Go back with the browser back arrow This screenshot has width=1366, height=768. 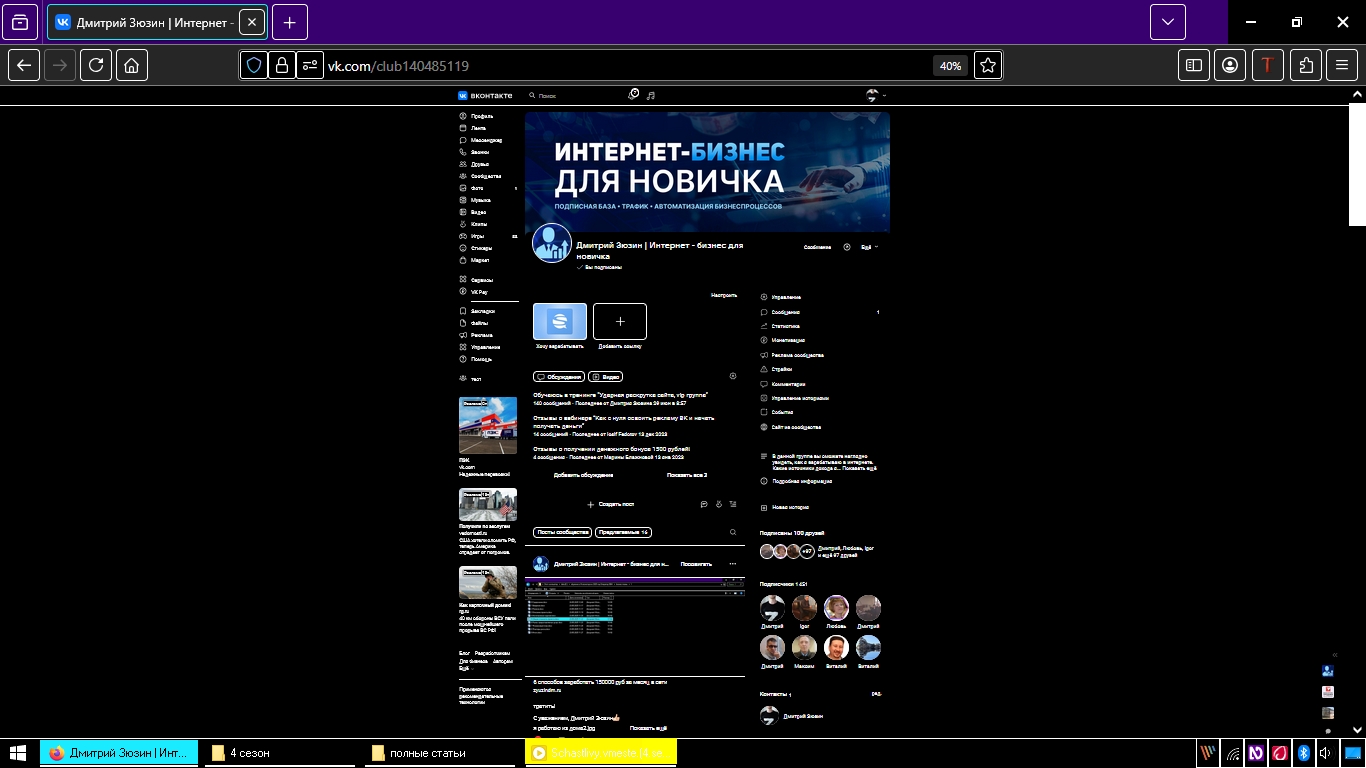coord(25,65)
